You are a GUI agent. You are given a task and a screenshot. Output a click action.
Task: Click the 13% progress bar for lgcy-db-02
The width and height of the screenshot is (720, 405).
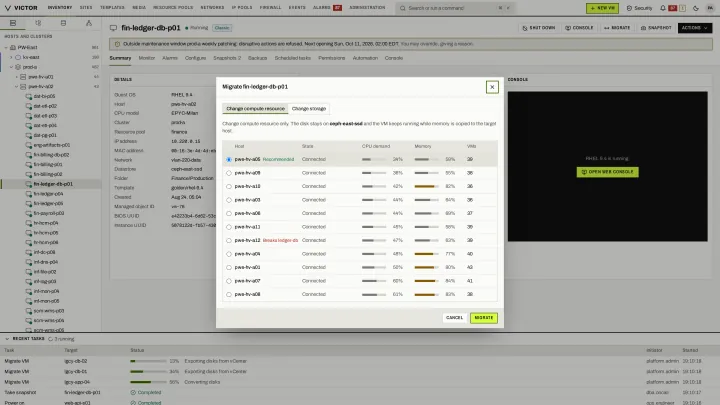click(x=148, y=361)
